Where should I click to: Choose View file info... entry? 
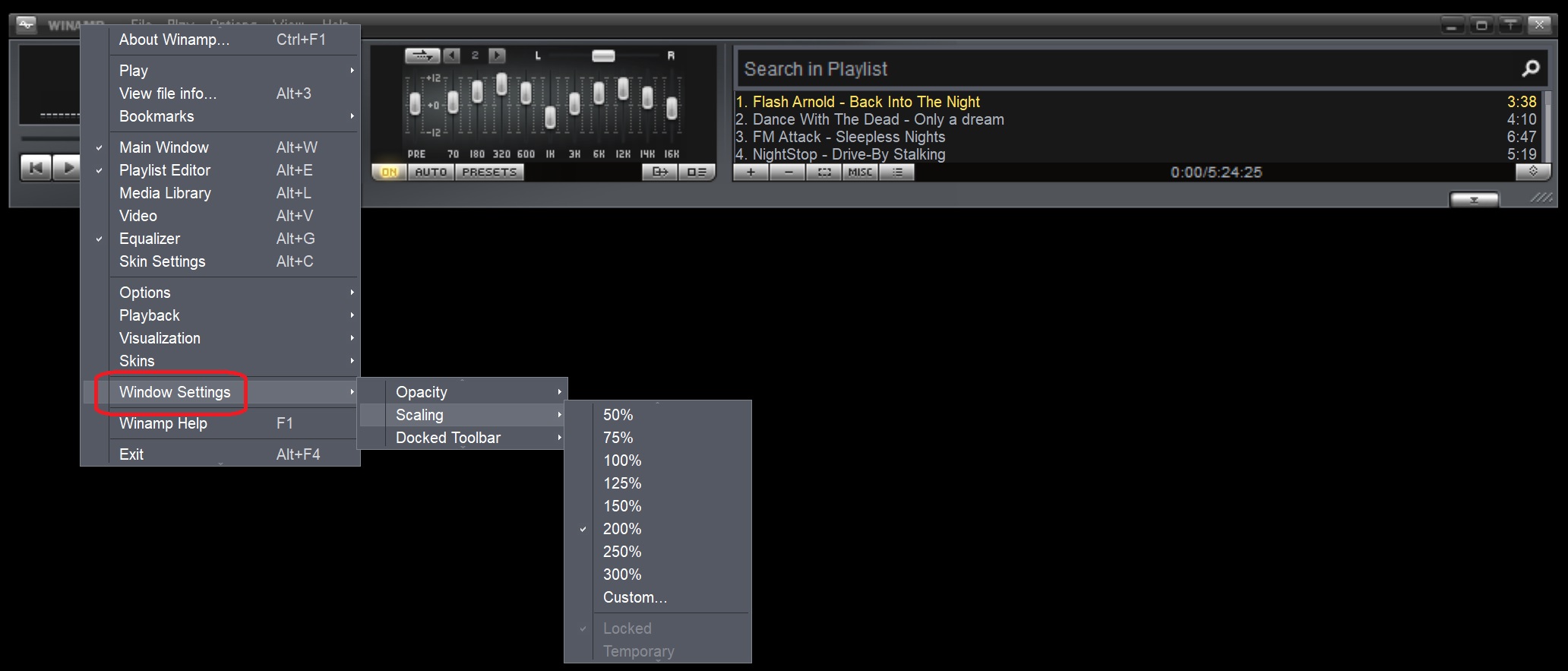coord(220,93)
